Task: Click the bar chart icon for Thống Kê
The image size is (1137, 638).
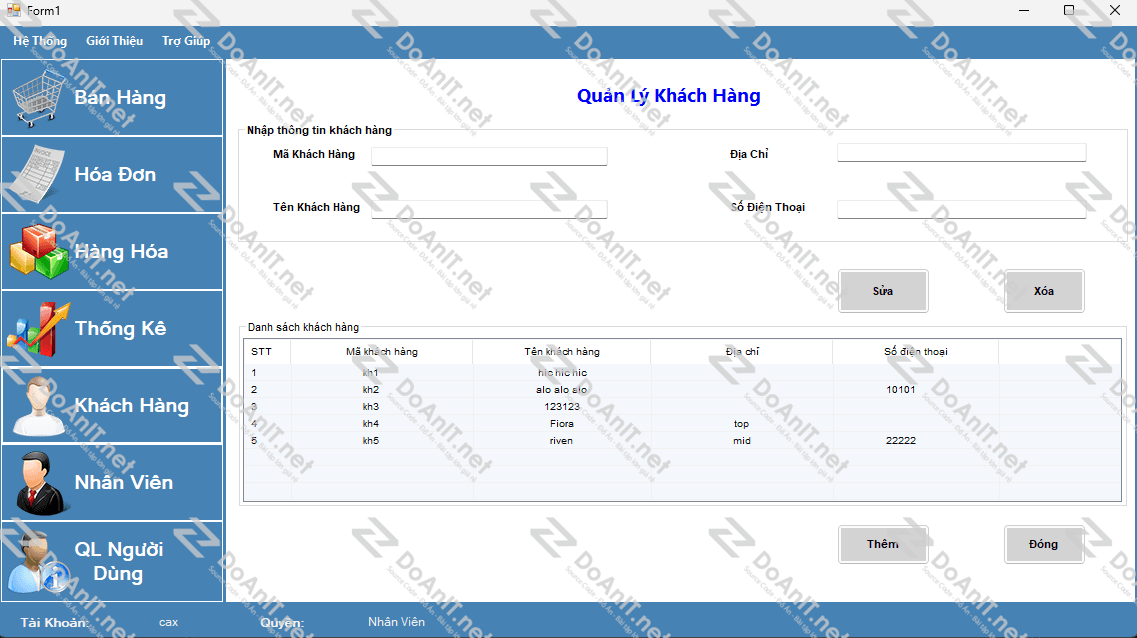Action: [x=38, y=329]
